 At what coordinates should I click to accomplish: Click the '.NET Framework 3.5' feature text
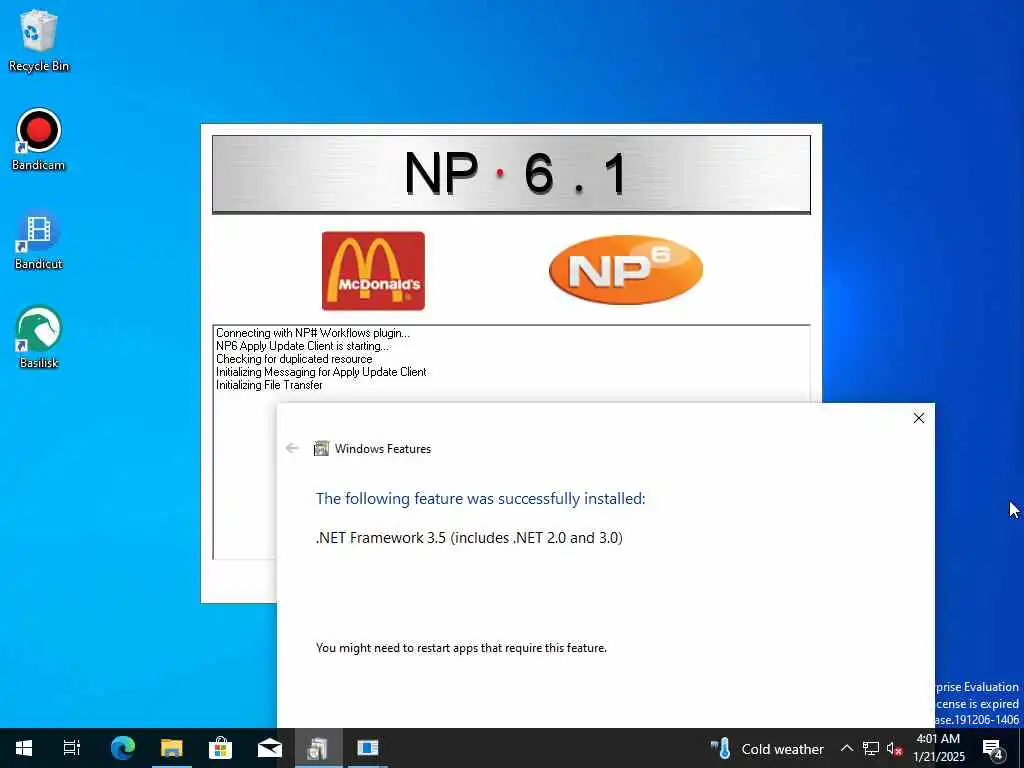469,537
